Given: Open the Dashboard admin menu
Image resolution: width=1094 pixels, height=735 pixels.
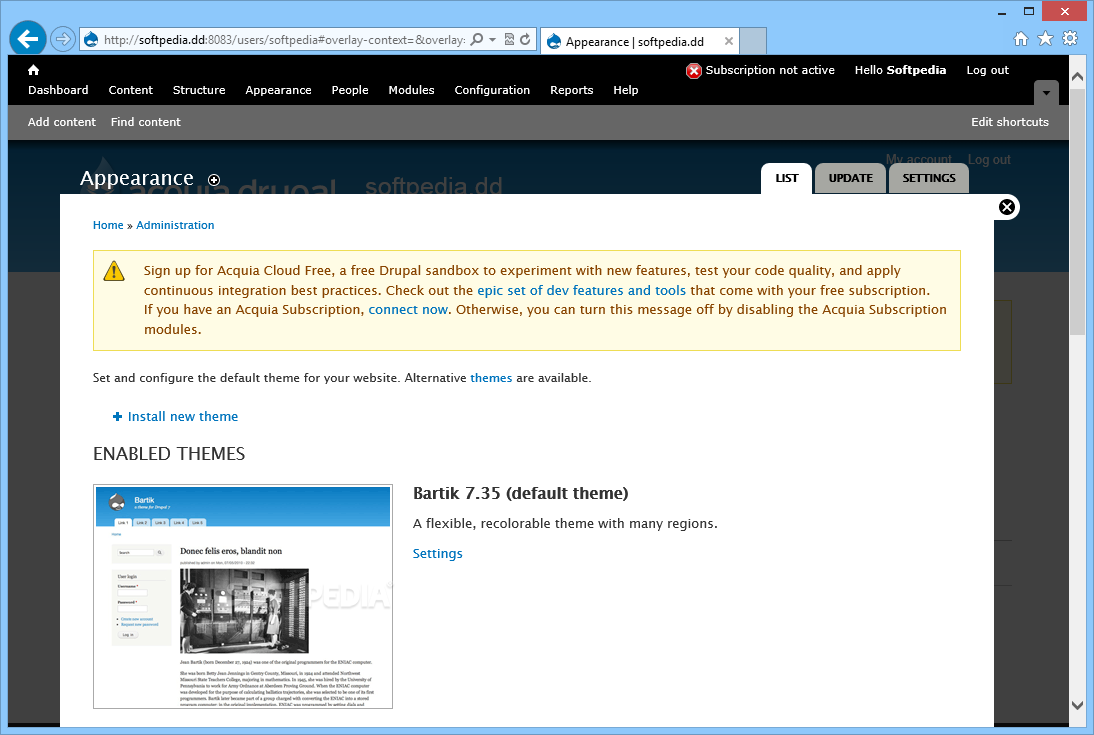Looking at the screenshot, I should coord(58,90).
